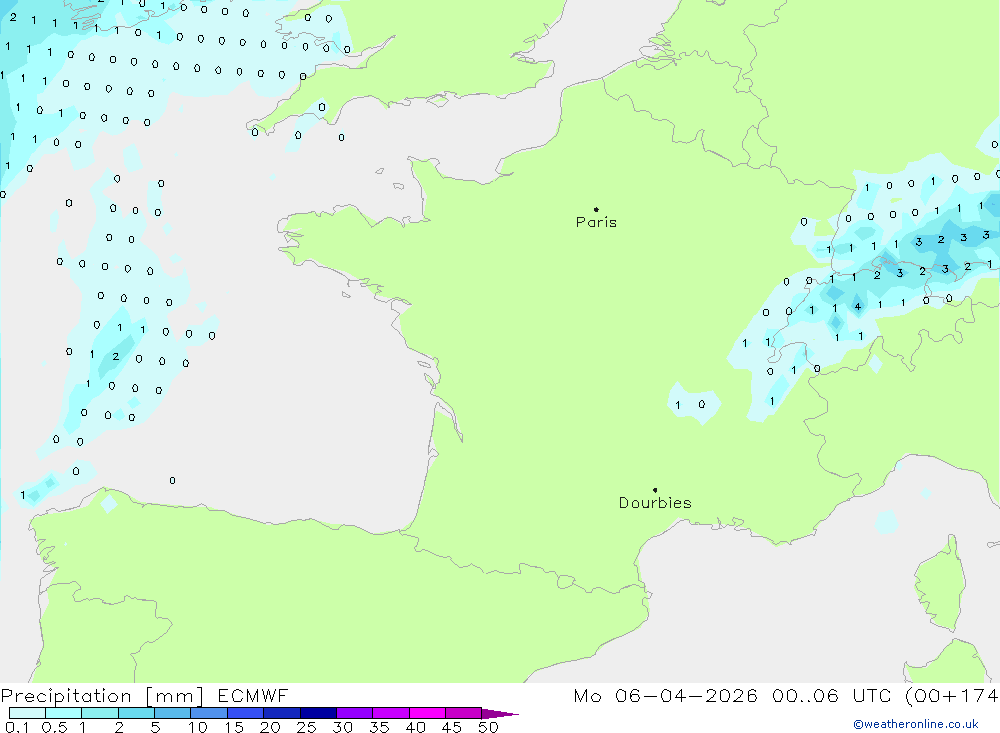Viewport: 1000px width, 733px height.
Task: Select the dot marker above Paris
Action: point(596,209)
